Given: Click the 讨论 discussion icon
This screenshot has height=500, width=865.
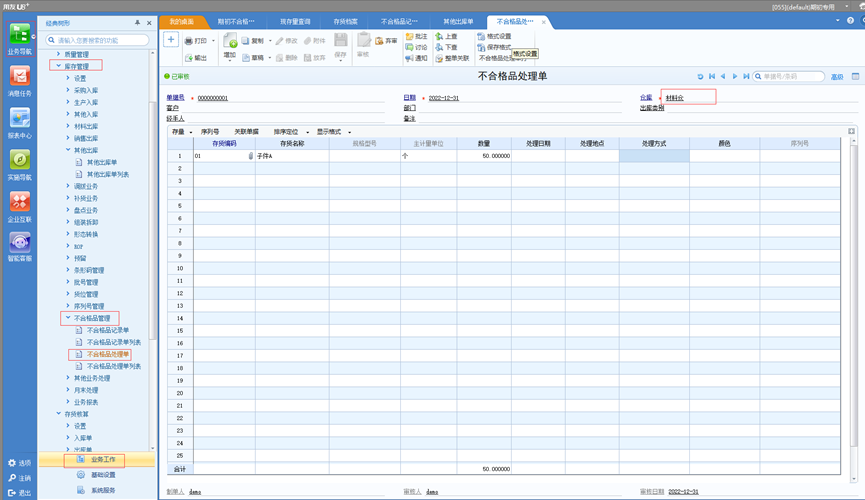Looking at the screenshot, I should (x=409, y=47).
